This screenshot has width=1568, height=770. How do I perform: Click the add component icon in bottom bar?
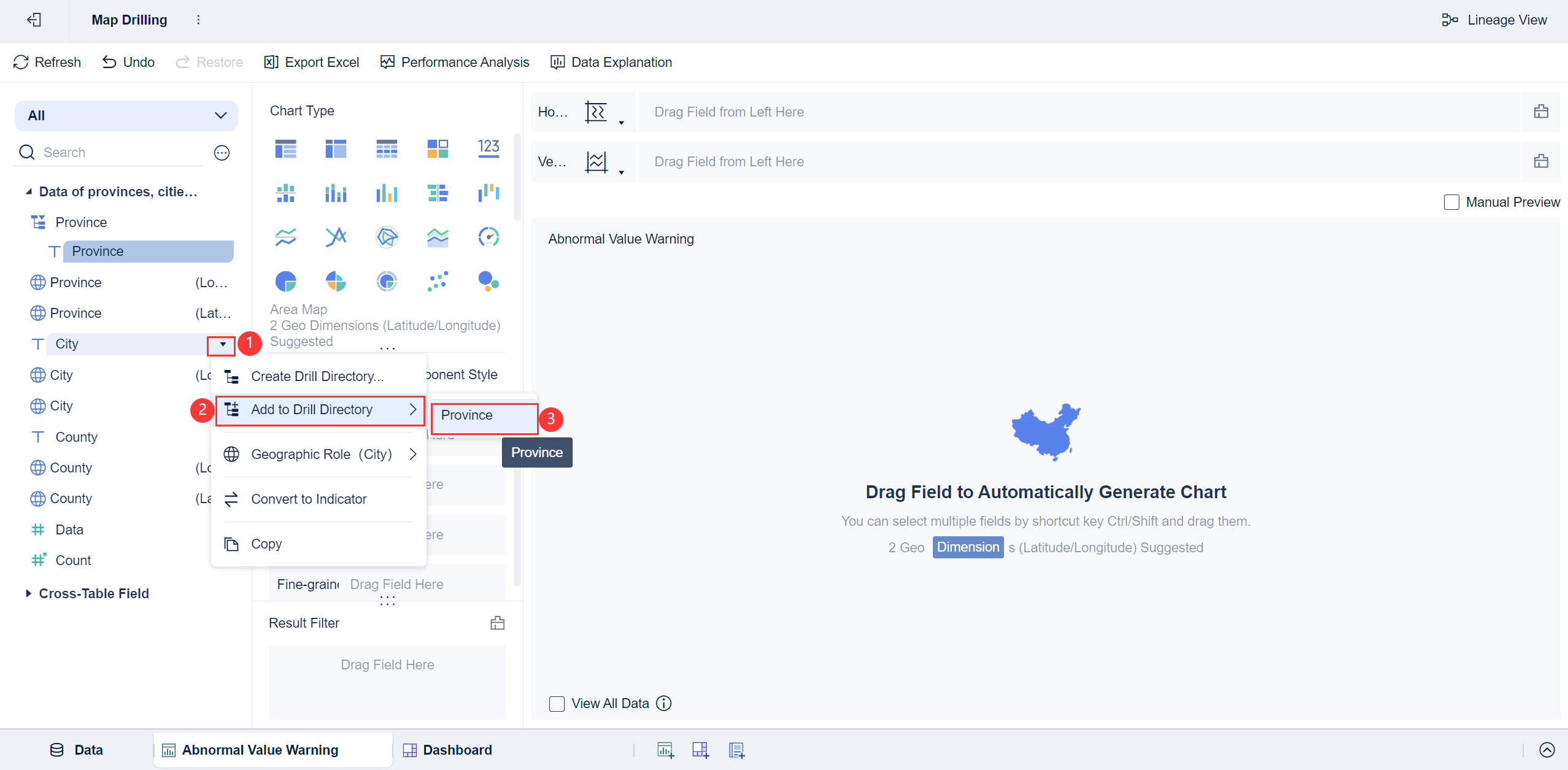tap(665, 750)
